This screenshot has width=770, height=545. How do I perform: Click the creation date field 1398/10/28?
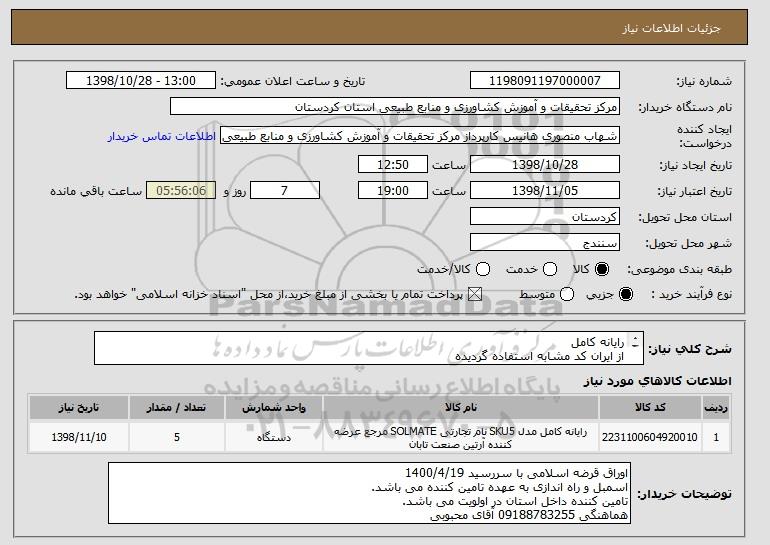(x=545, y=164)
